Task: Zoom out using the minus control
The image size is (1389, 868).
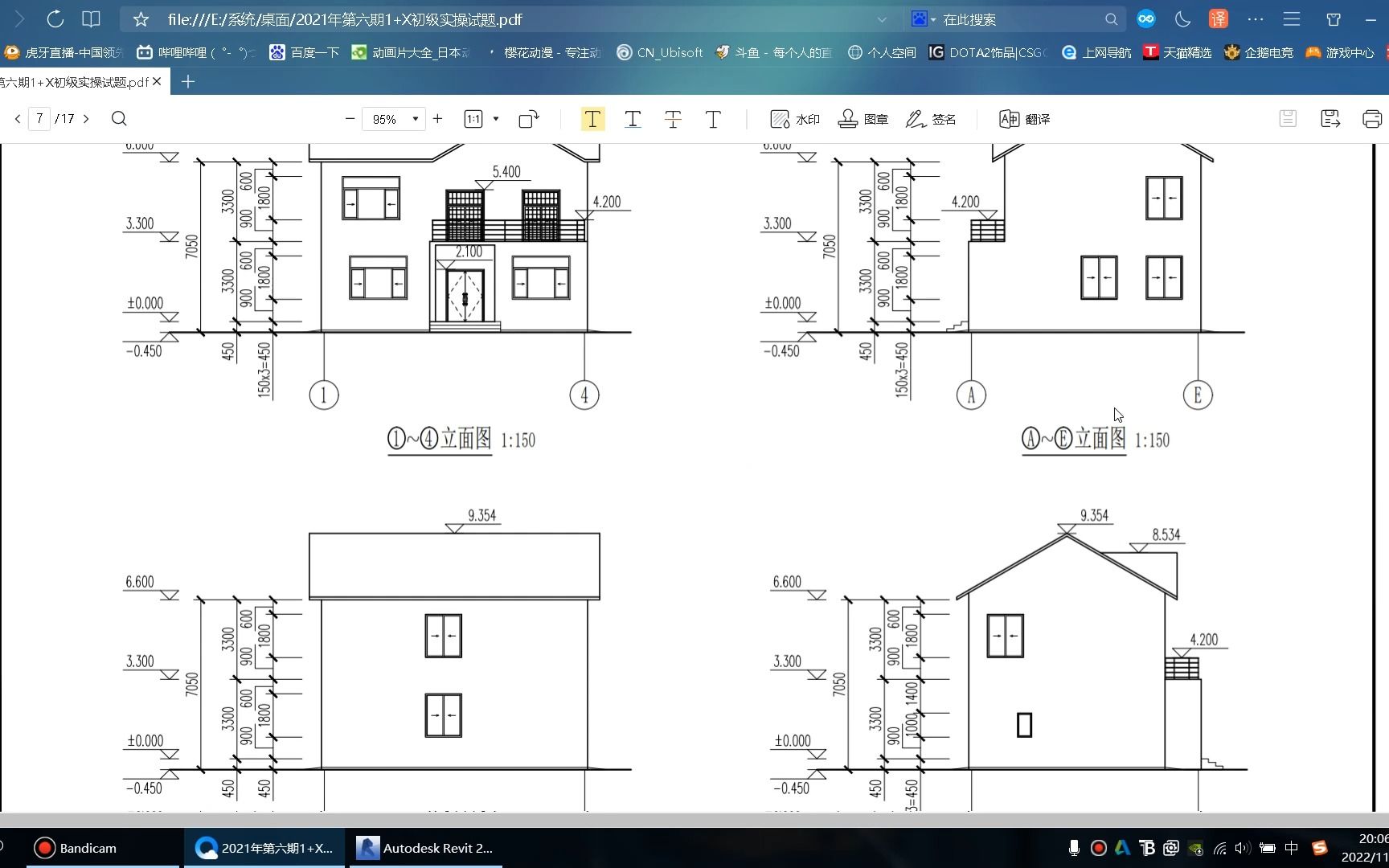Action: point(350,118)
